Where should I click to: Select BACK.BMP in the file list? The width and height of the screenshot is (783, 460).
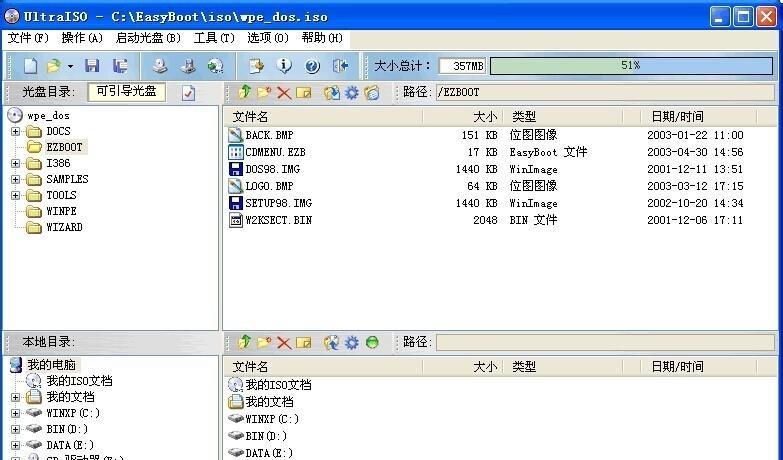point(269,135)
